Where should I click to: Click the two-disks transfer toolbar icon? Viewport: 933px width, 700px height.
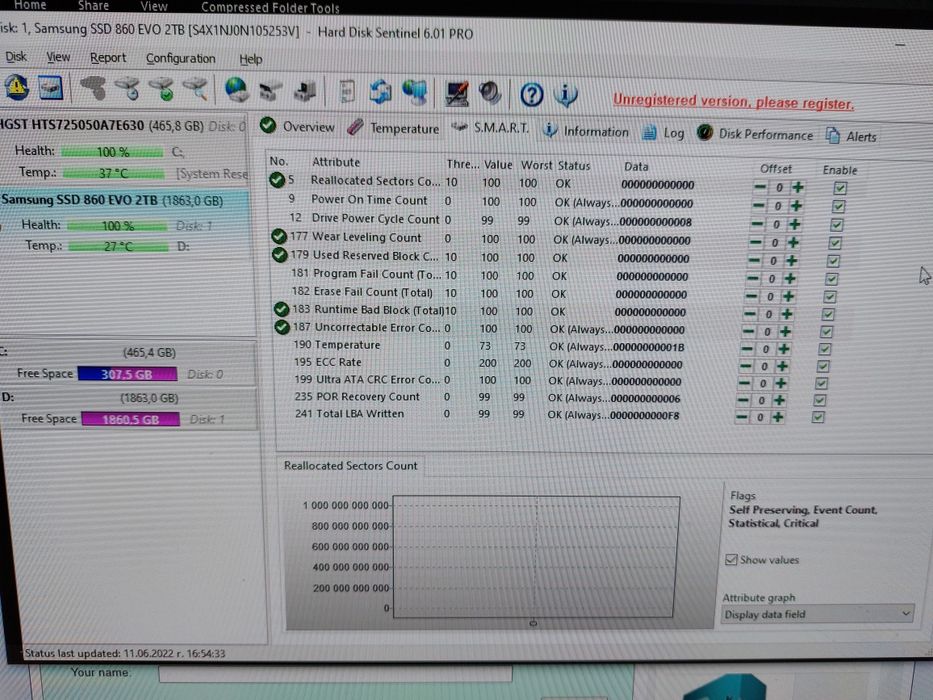pyautogui.click(x=271, y=91)
